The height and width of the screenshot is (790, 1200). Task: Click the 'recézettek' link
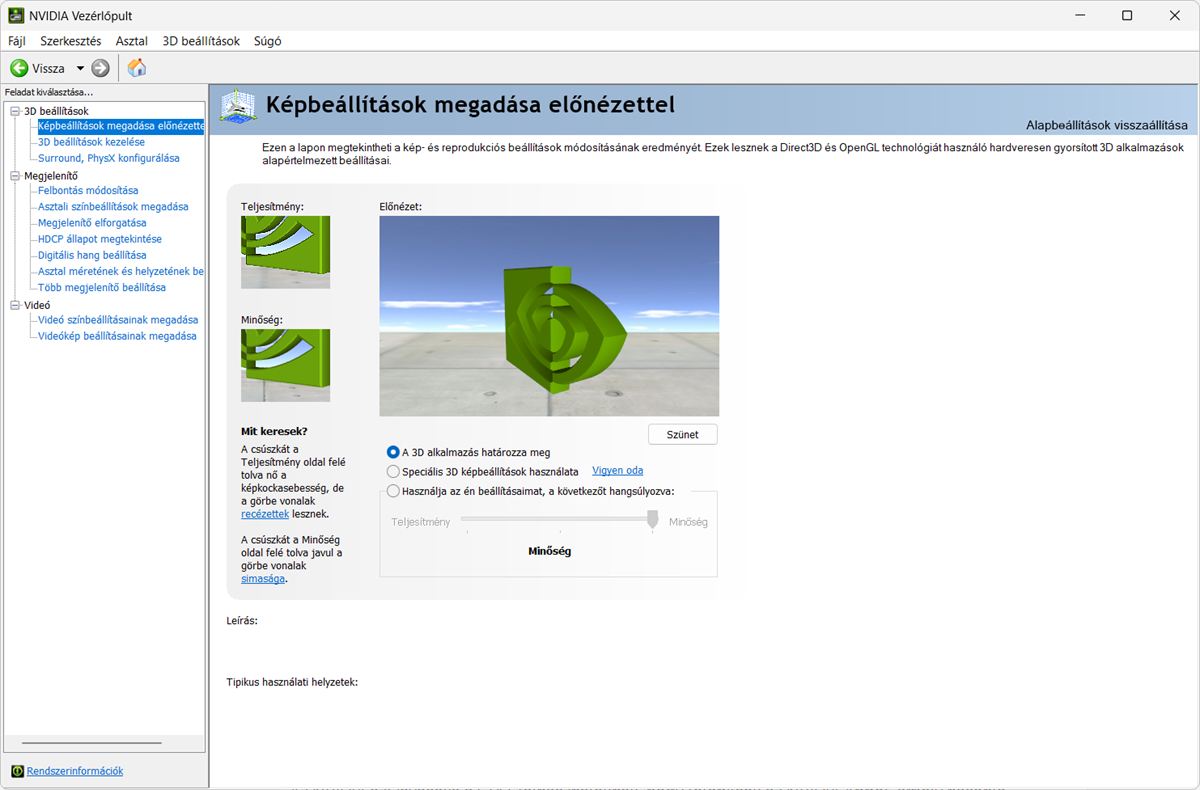[x=265, y=514]
